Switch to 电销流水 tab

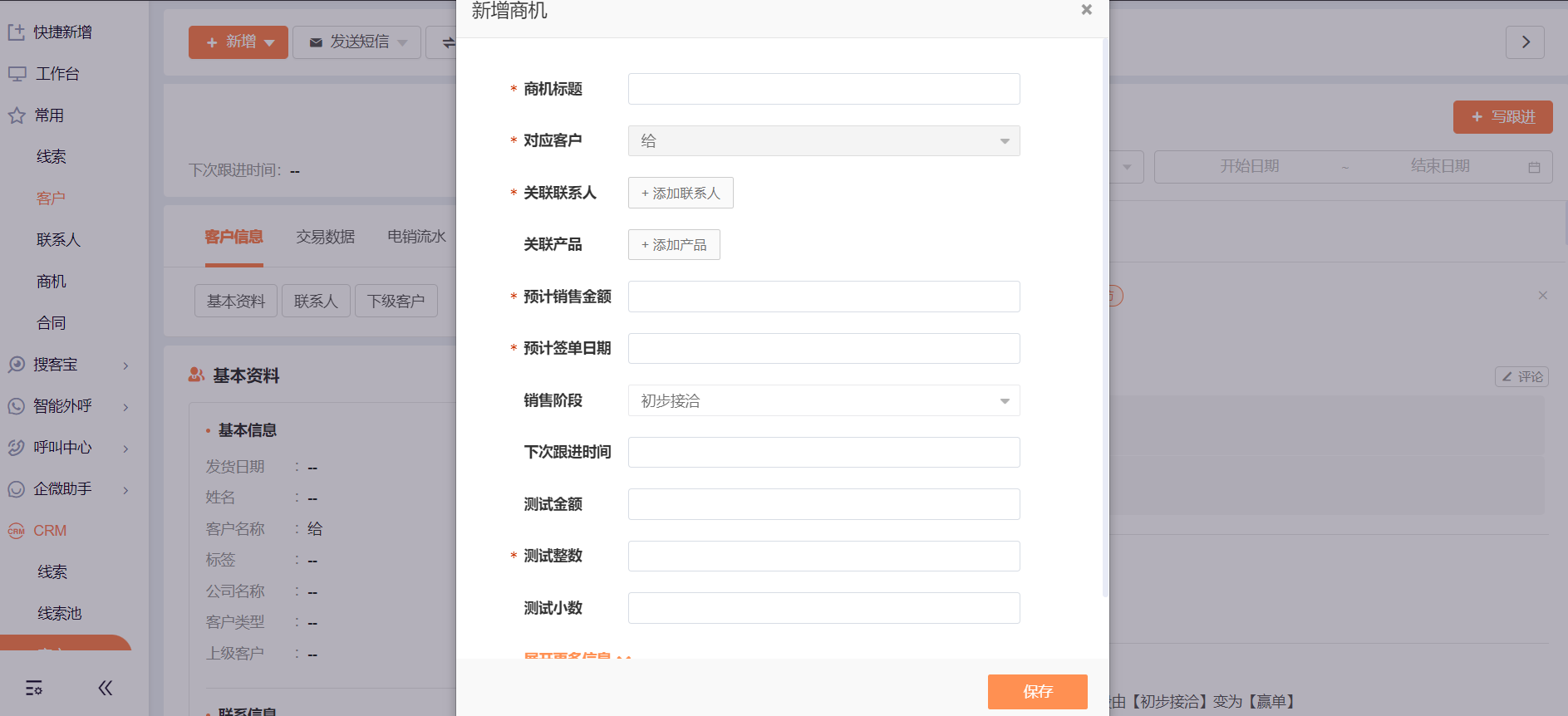click(x=416, y=237)
